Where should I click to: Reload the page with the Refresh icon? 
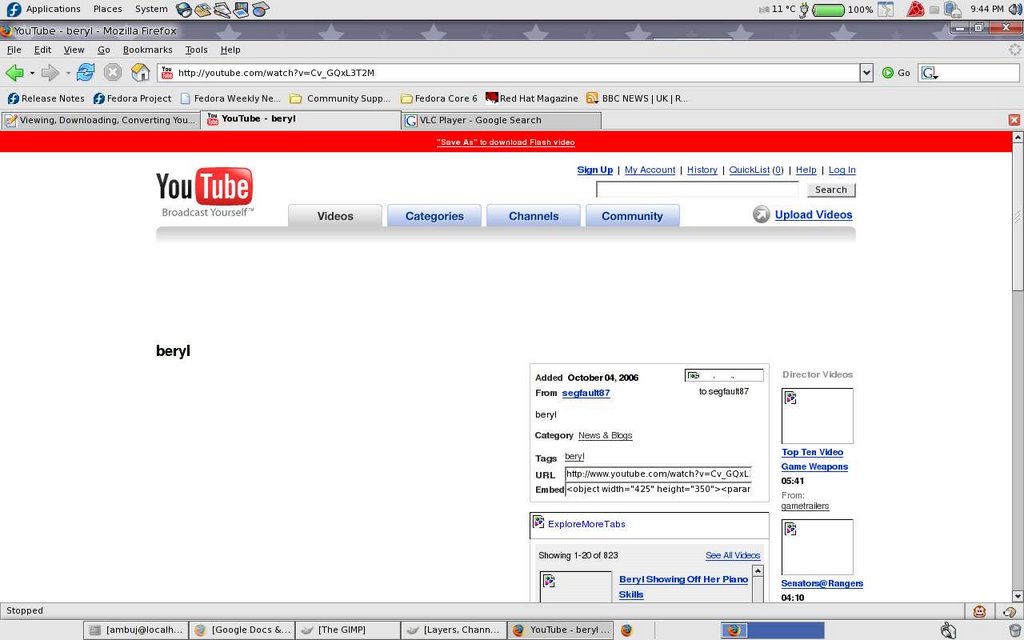point(86,72)
